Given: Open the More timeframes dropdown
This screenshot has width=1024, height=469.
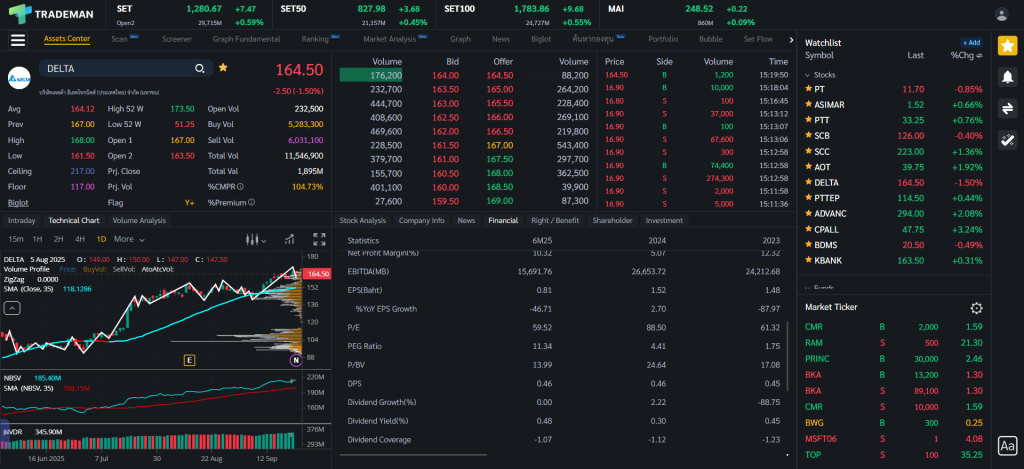Looking at the screenshot, I should point(129,239).
